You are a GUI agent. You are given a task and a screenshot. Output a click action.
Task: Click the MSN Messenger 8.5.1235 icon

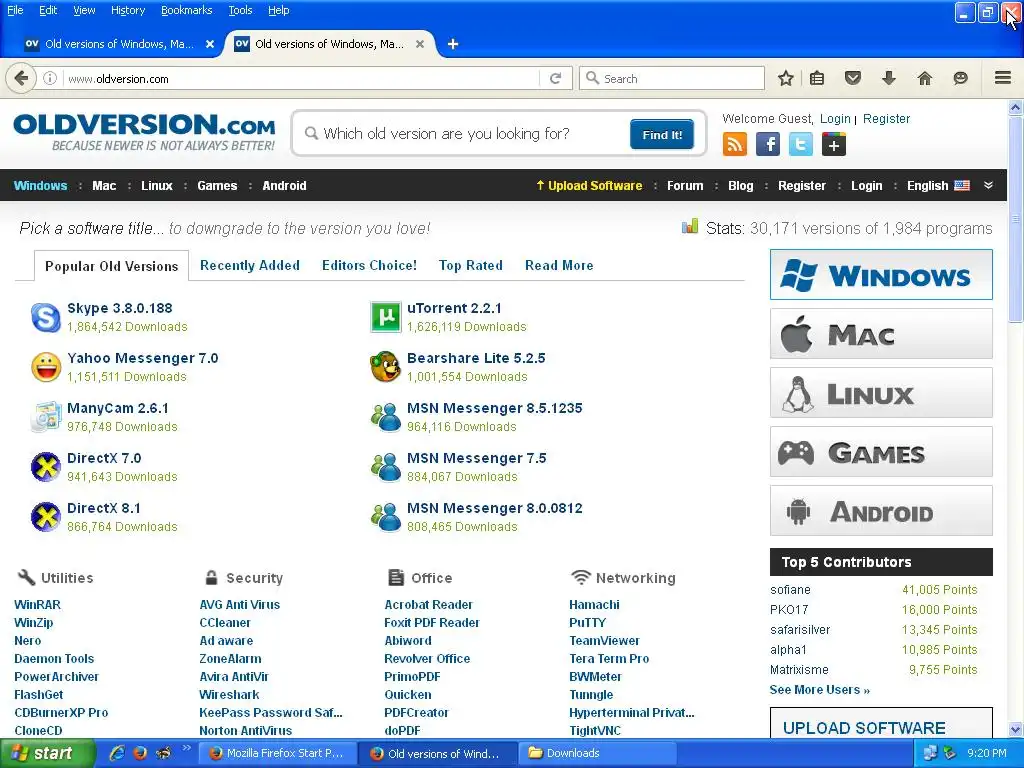point(385,417)
